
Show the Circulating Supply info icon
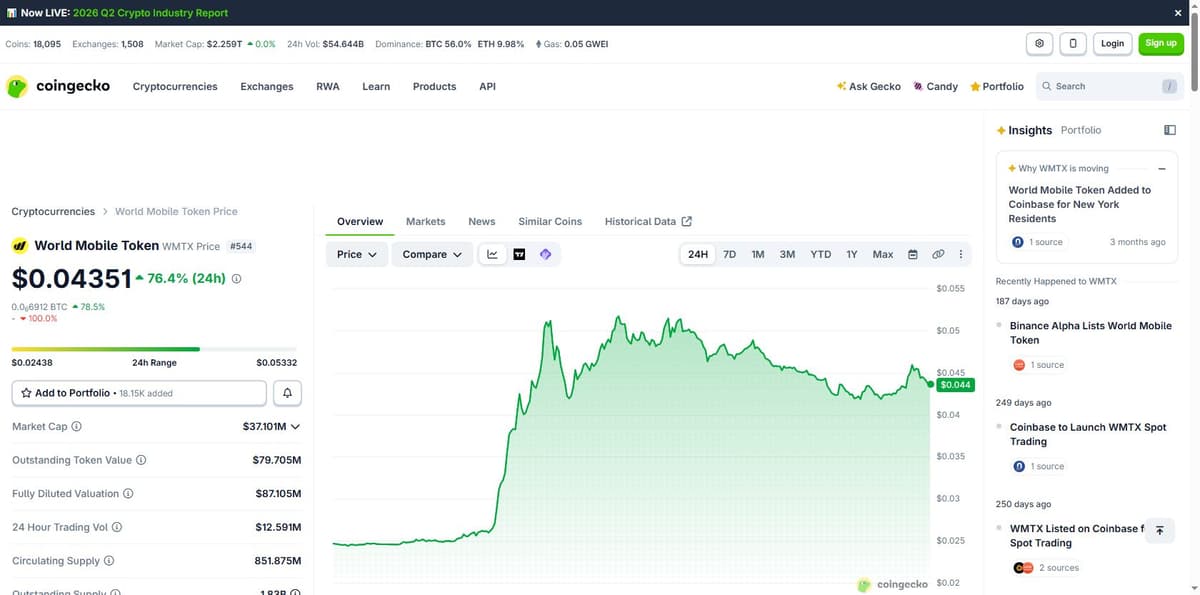pyautogui.click(x=109, y=561)
